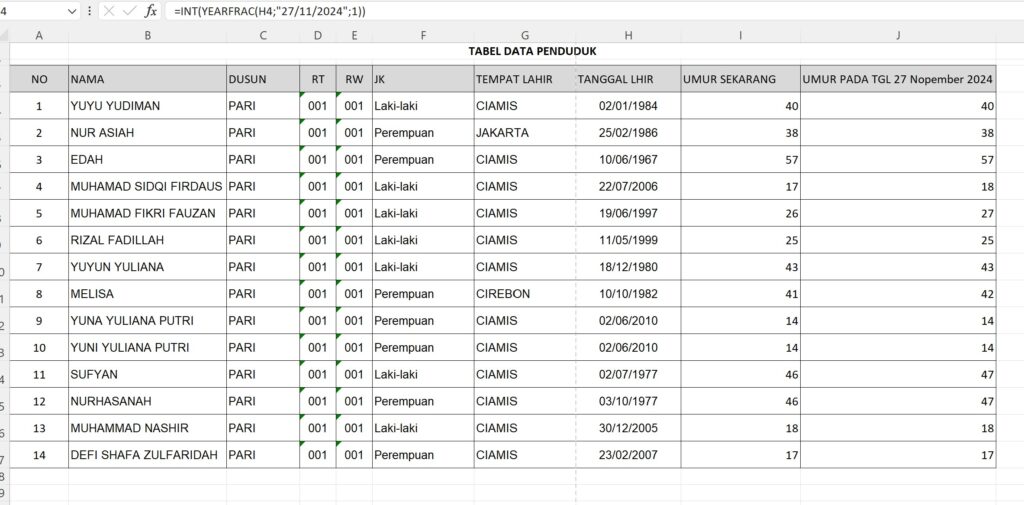Screen dimensions: 1024x505
Task: Select the cell MUHAMAD SIDQI FIRDAUS
Action: point(148,186)
